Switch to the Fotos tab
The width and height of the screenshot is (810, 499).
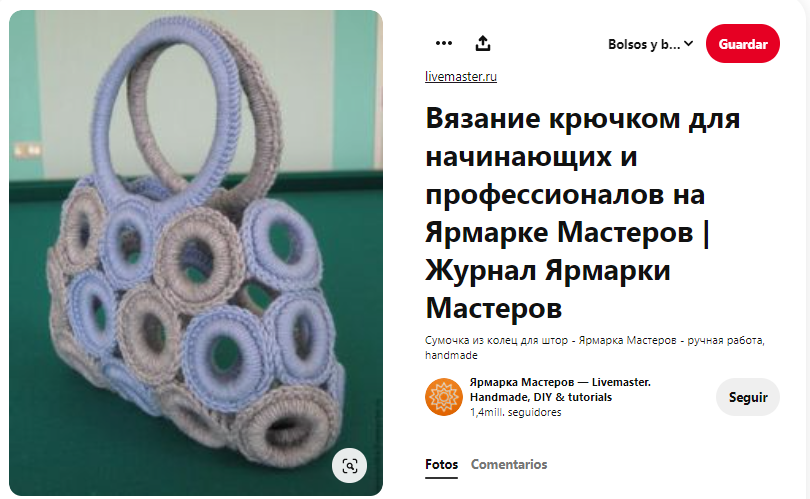(x=441, y=464)
